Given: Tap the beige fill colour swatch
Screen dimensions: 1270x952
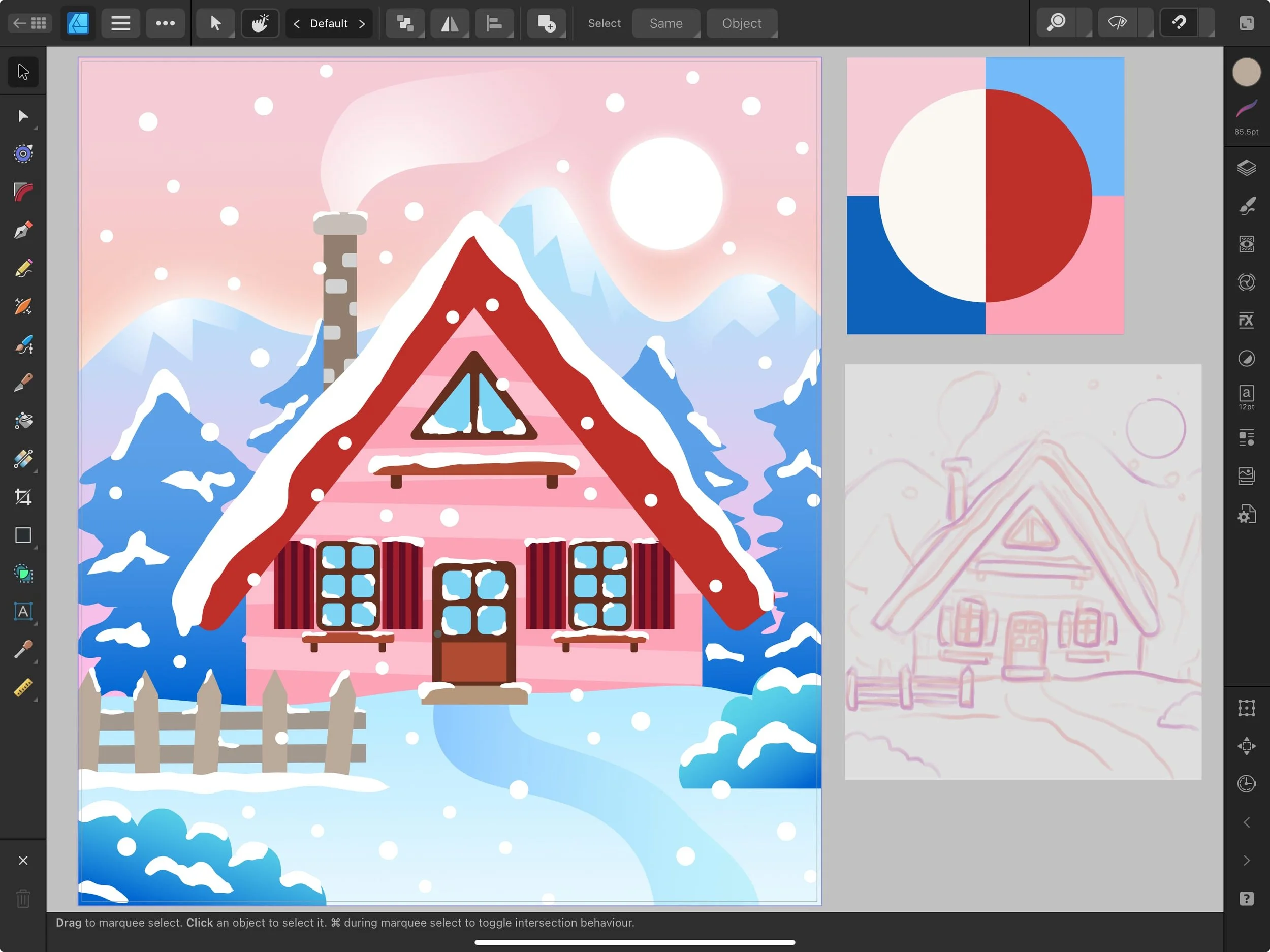Looking at the screenshot, I should click(1246, 72).
